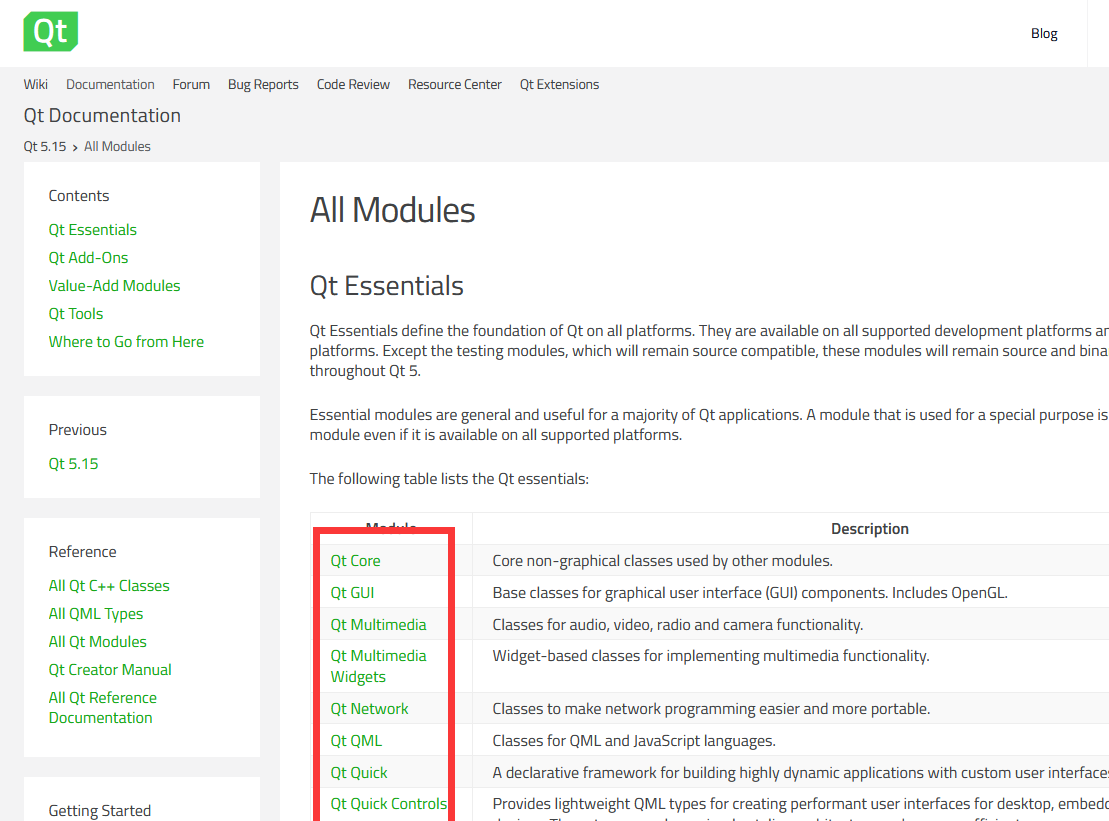This screenshot has height=821, width=1109.
Task: Open Qt Creator Manual link
Action: [110, 670]
